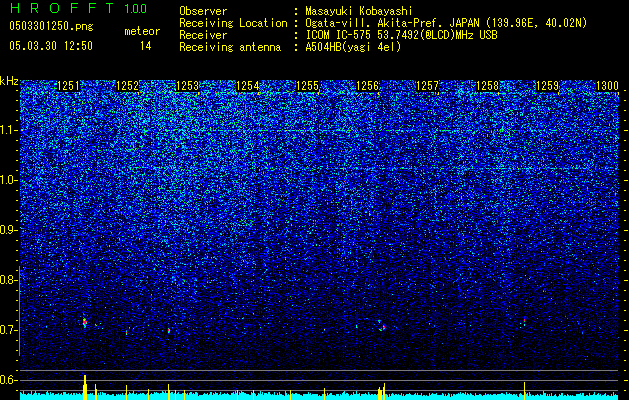629x400 pixels.
Task: Click the Observer label
Action: coord(203,11)
